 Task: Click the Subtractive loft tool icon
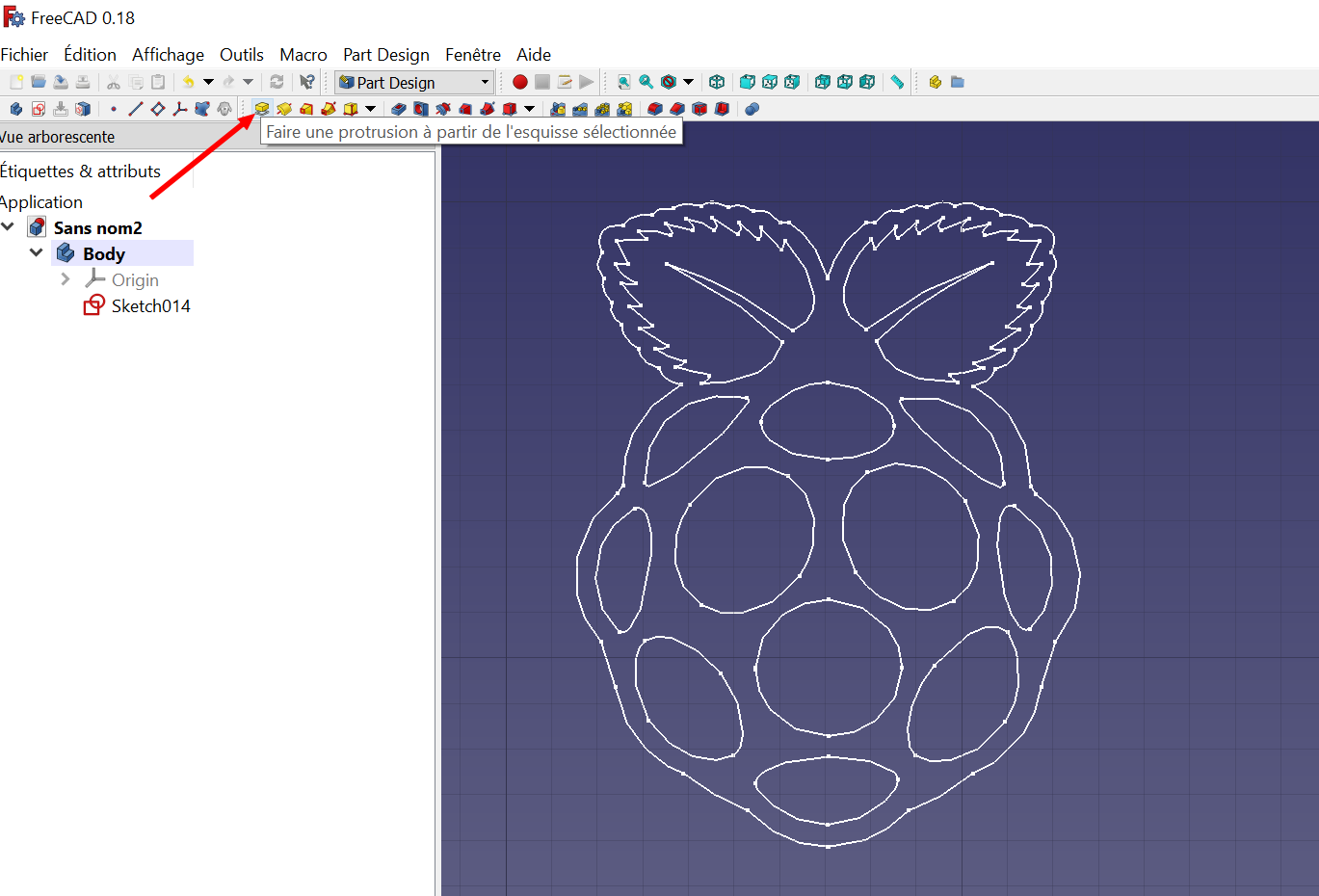465,109
